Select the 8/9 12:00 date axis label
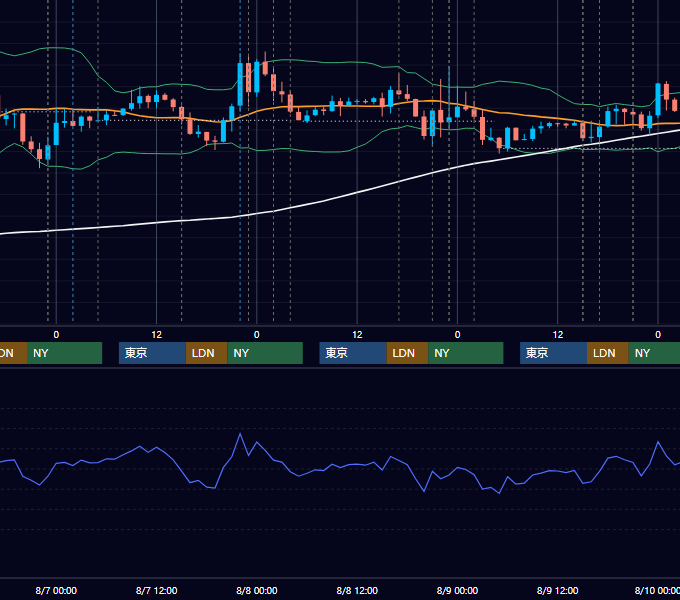680x600 pixels. (557, 590)
